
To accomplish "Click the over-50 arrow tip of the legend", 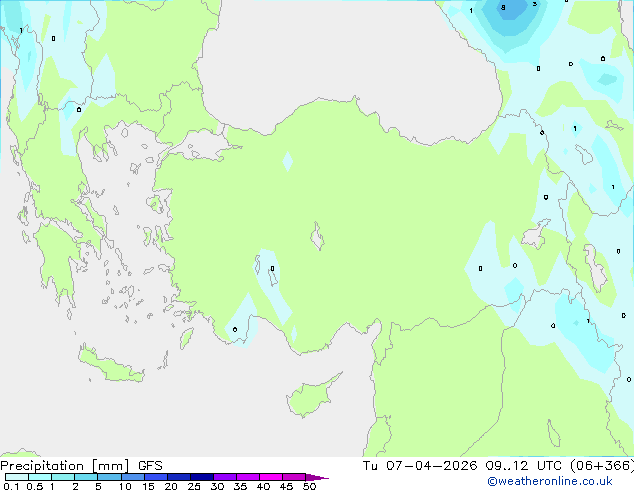I will pos(317,477).
